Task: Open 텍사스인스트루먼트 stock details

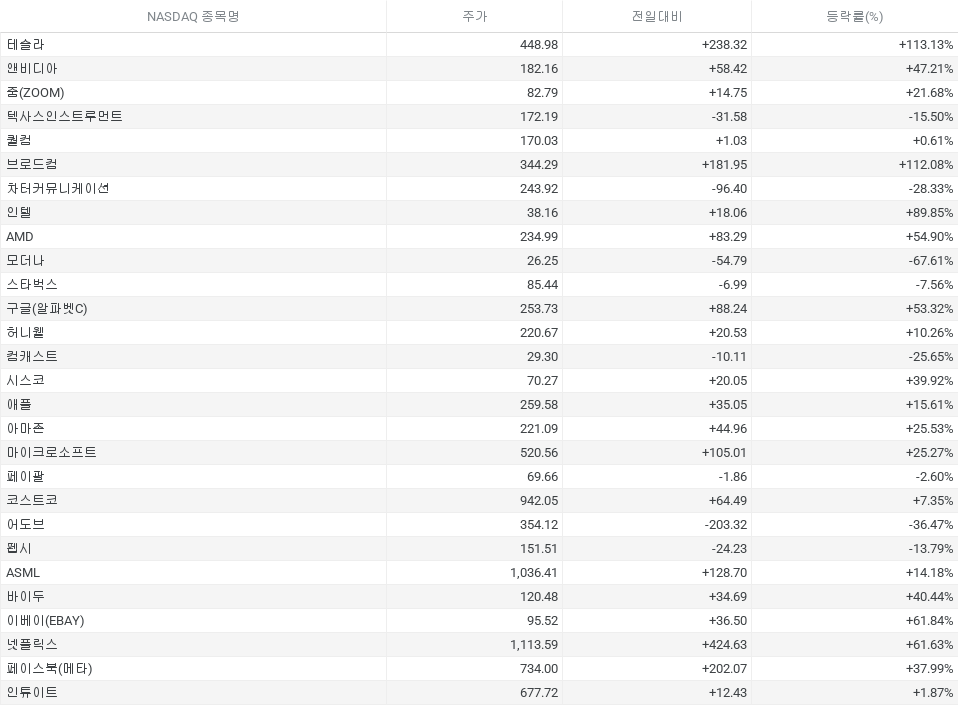Action: pyautogui.click(x=64, y=117)
